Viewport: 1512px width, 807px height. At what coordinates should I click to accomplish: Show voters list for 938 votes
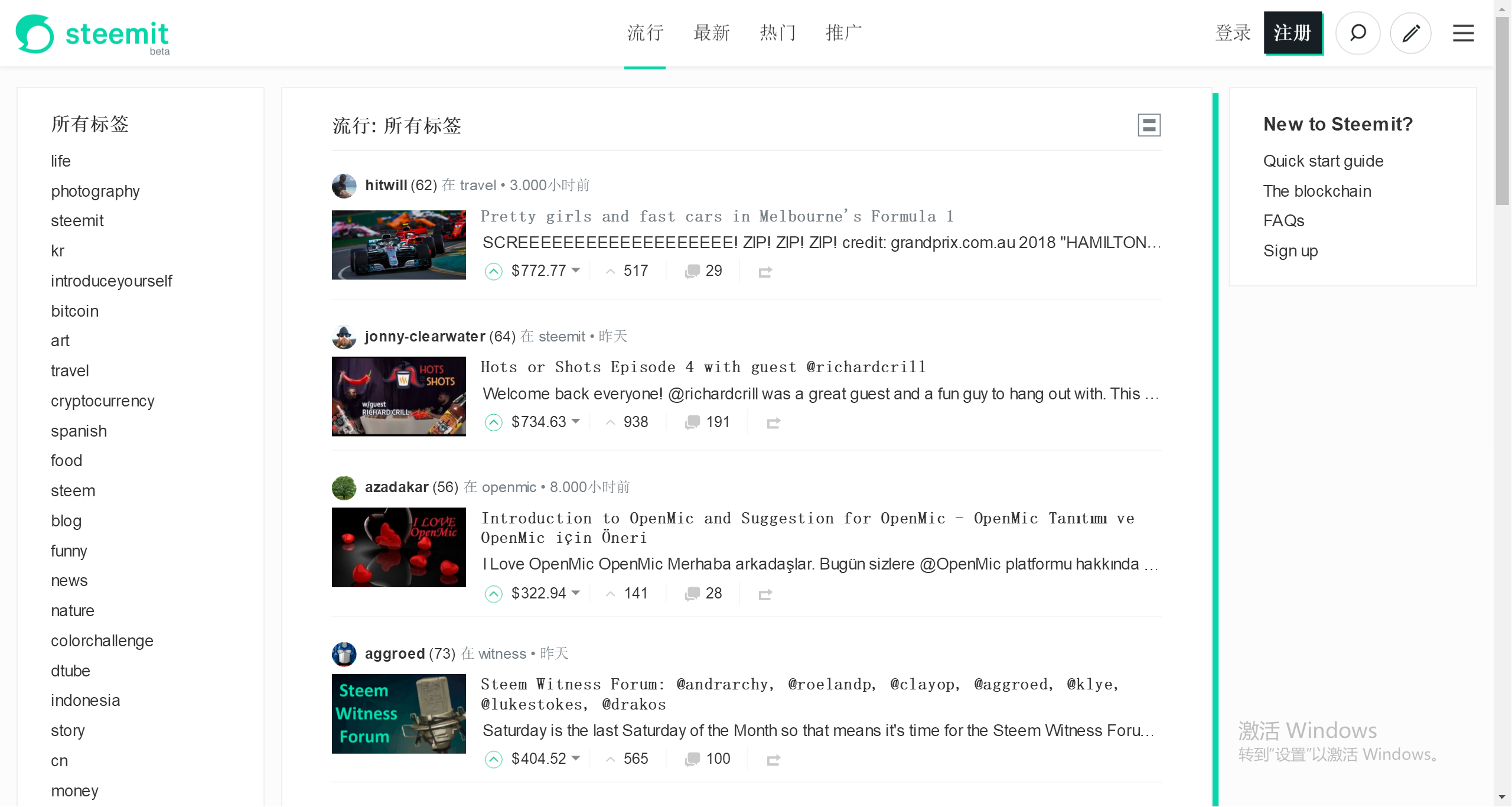627,422
